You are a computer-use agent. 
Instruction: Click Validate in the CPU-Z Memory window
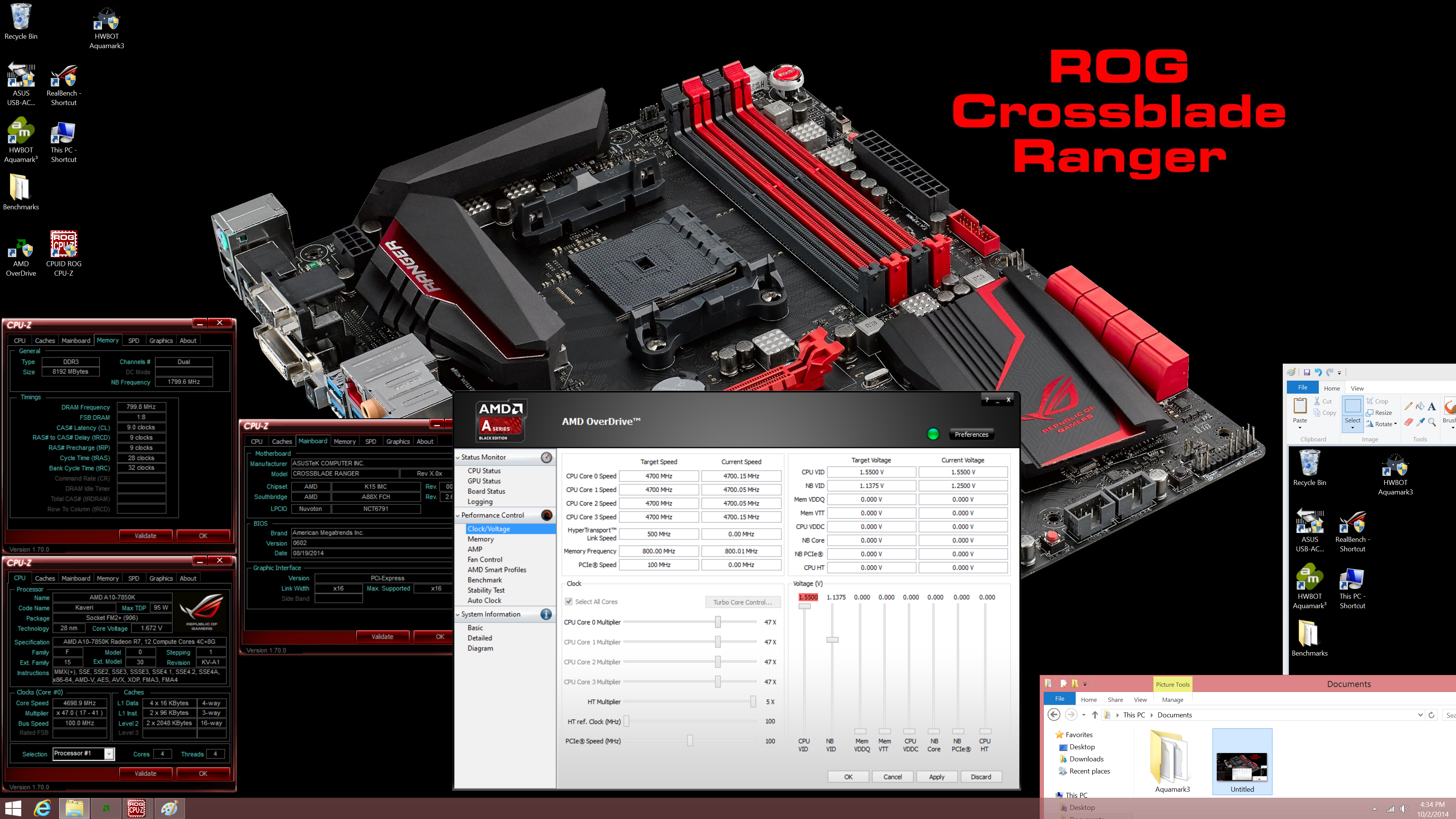point(145,535)
